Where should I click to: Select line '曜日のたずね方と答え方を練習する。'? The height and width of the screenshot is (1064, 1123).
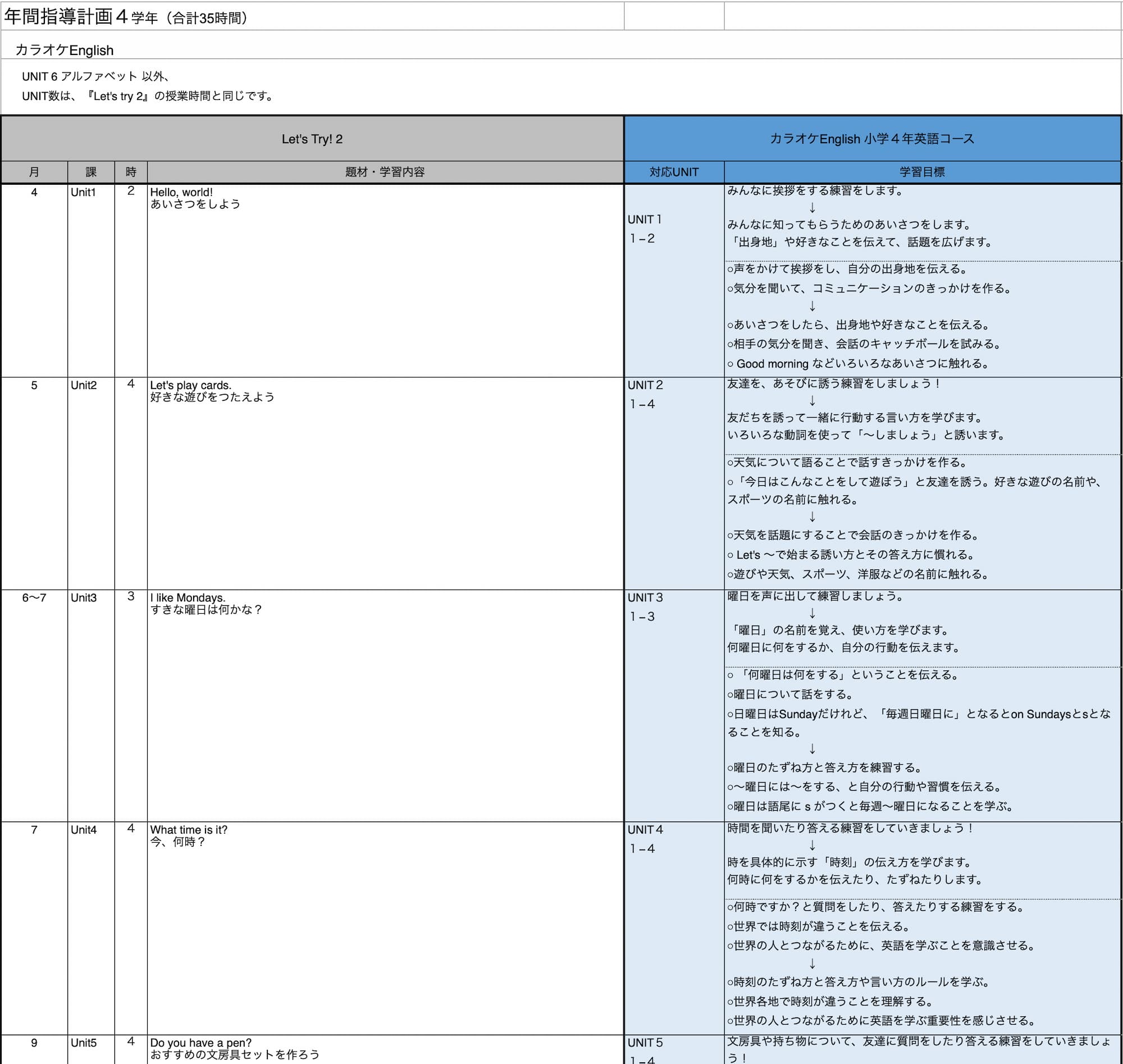(x=826, y=768)
